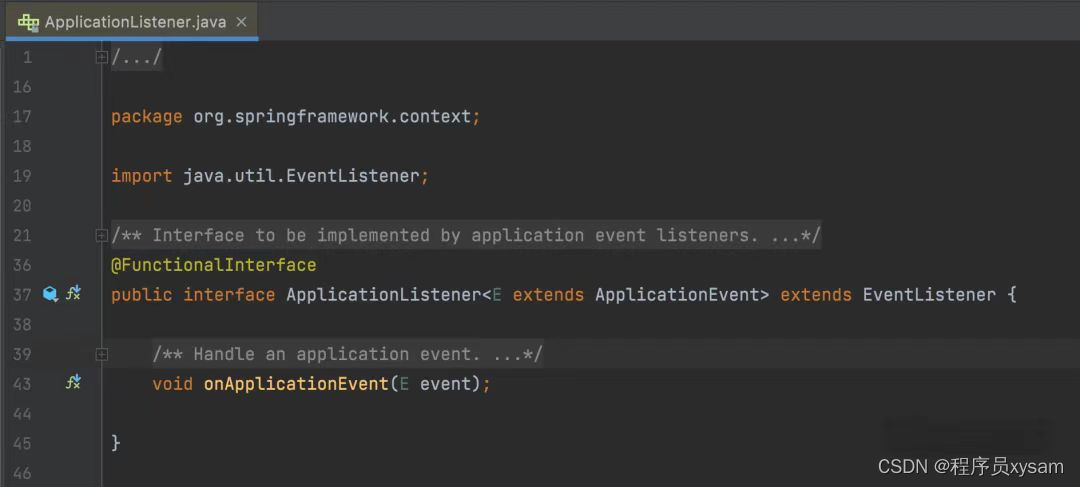Click the closing brace on line 45
Screen dimensions: 1080x487
(116, 443)
